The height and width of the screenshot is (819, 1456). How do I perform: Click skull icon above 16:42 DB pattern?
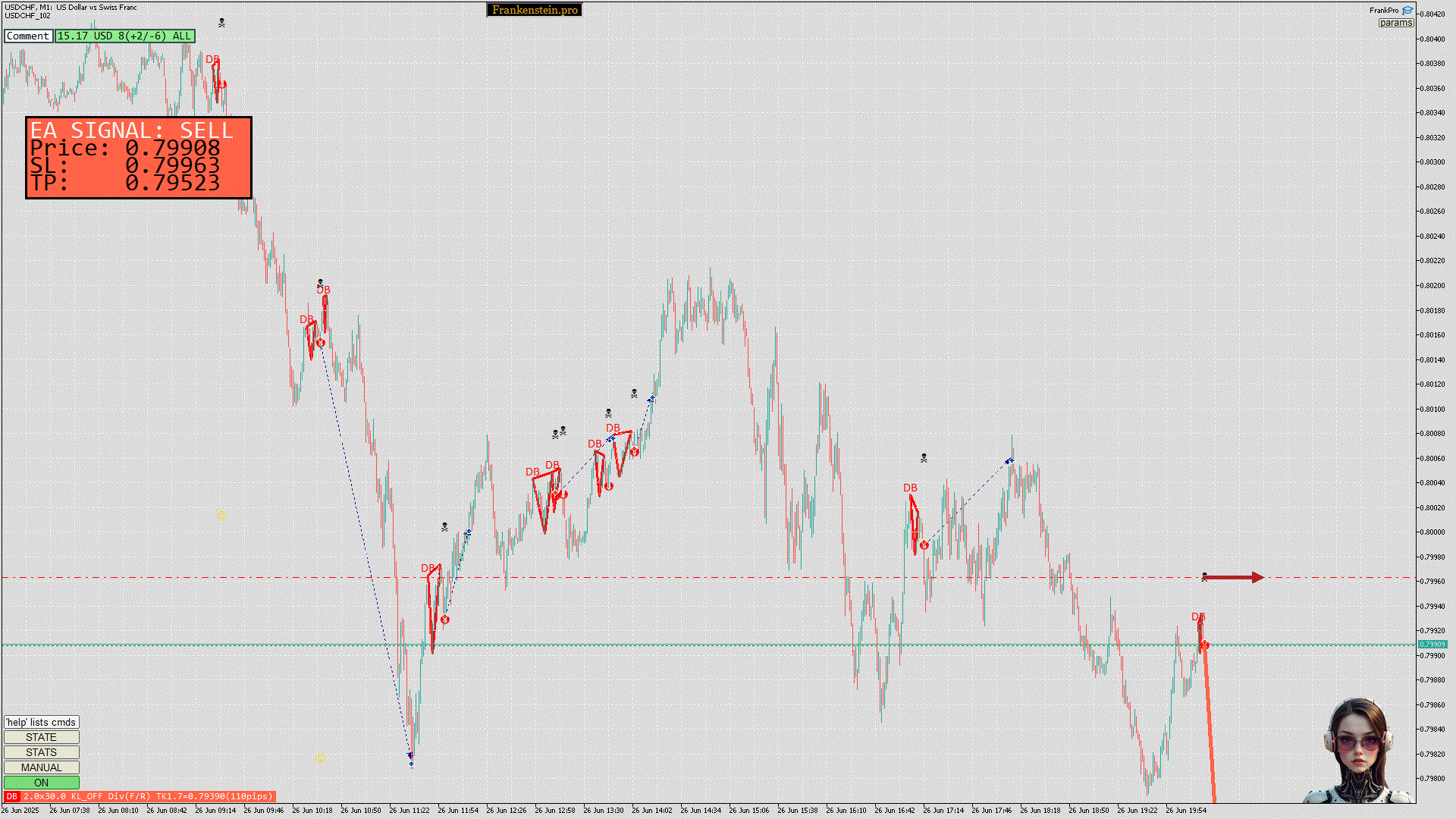[924, 457]
